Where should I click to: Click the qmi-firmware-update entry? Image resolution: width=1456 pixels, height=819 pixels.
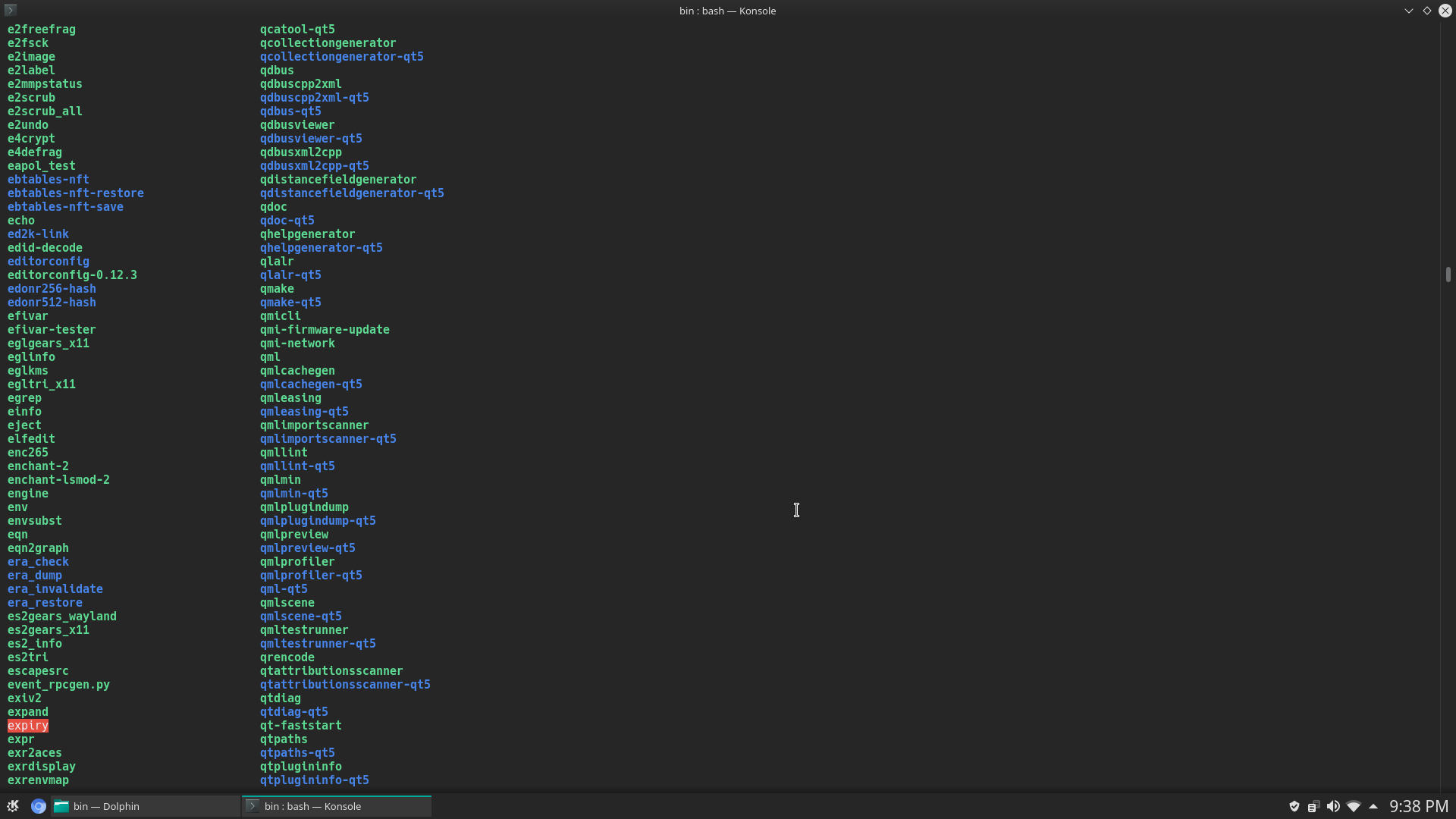pyautogui.click(x=325, y=330)
